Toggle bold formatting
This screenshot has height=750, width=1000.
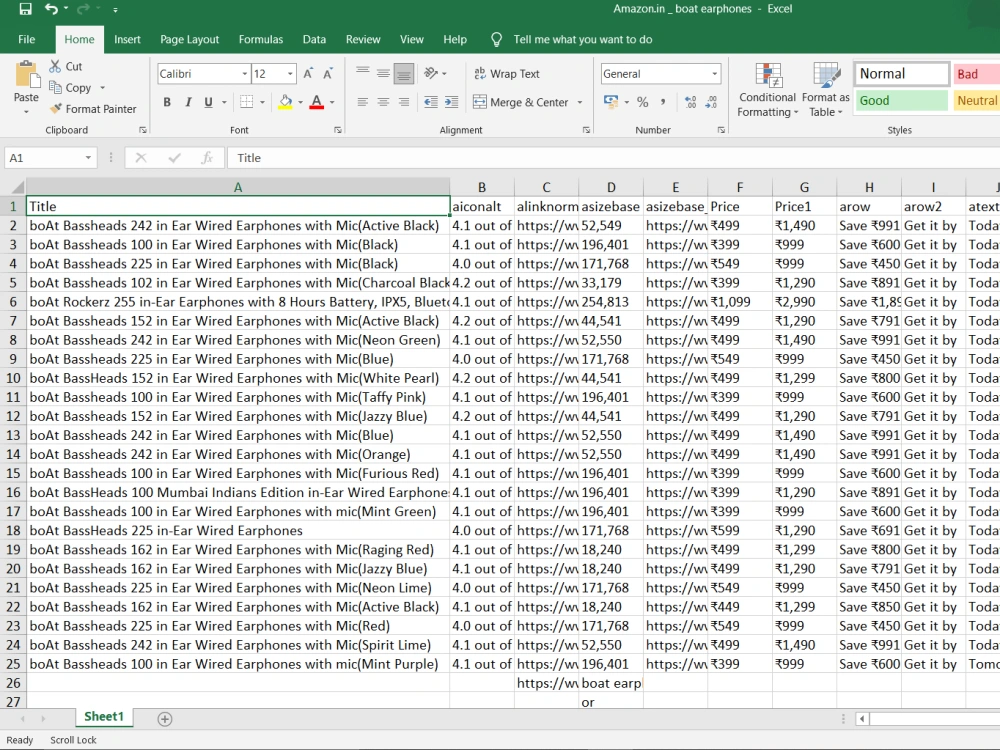pyautogui.click(x=167, y=102)
